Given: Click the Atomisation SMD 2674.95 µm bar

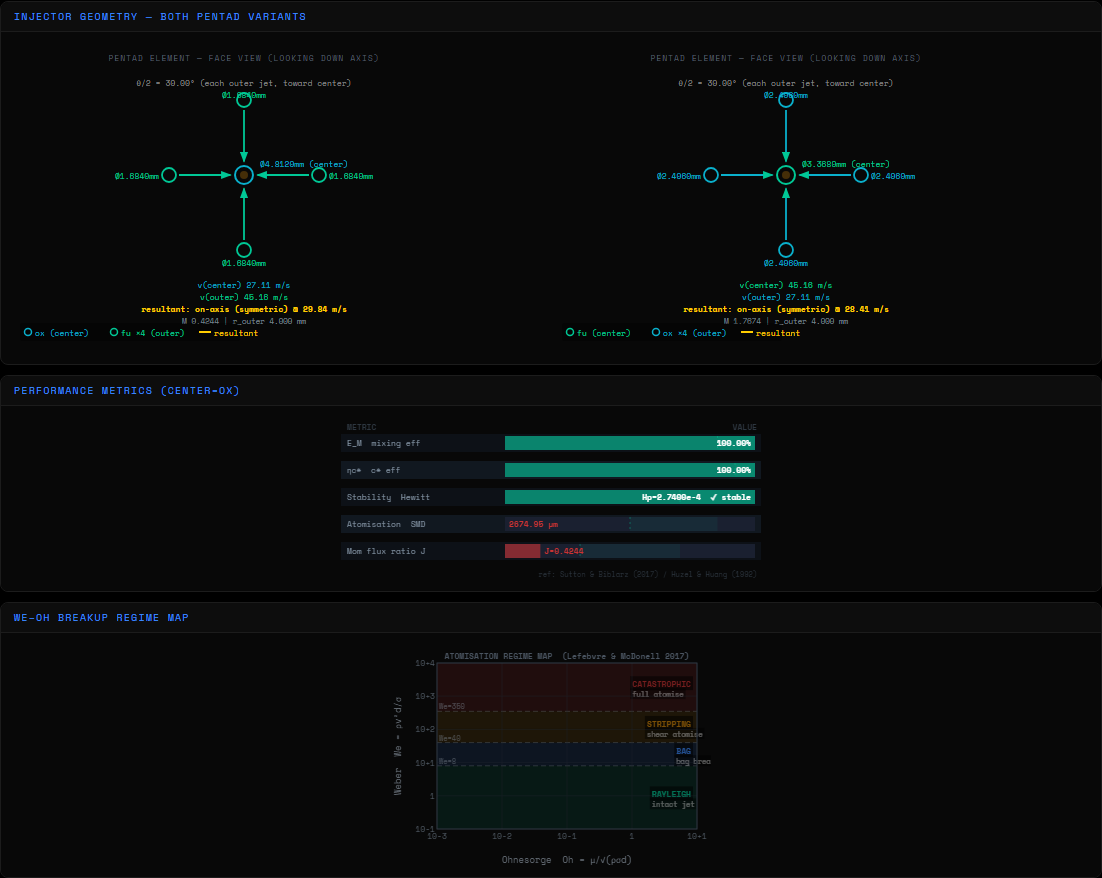Looking at the screenshot, I should point(630,524).
